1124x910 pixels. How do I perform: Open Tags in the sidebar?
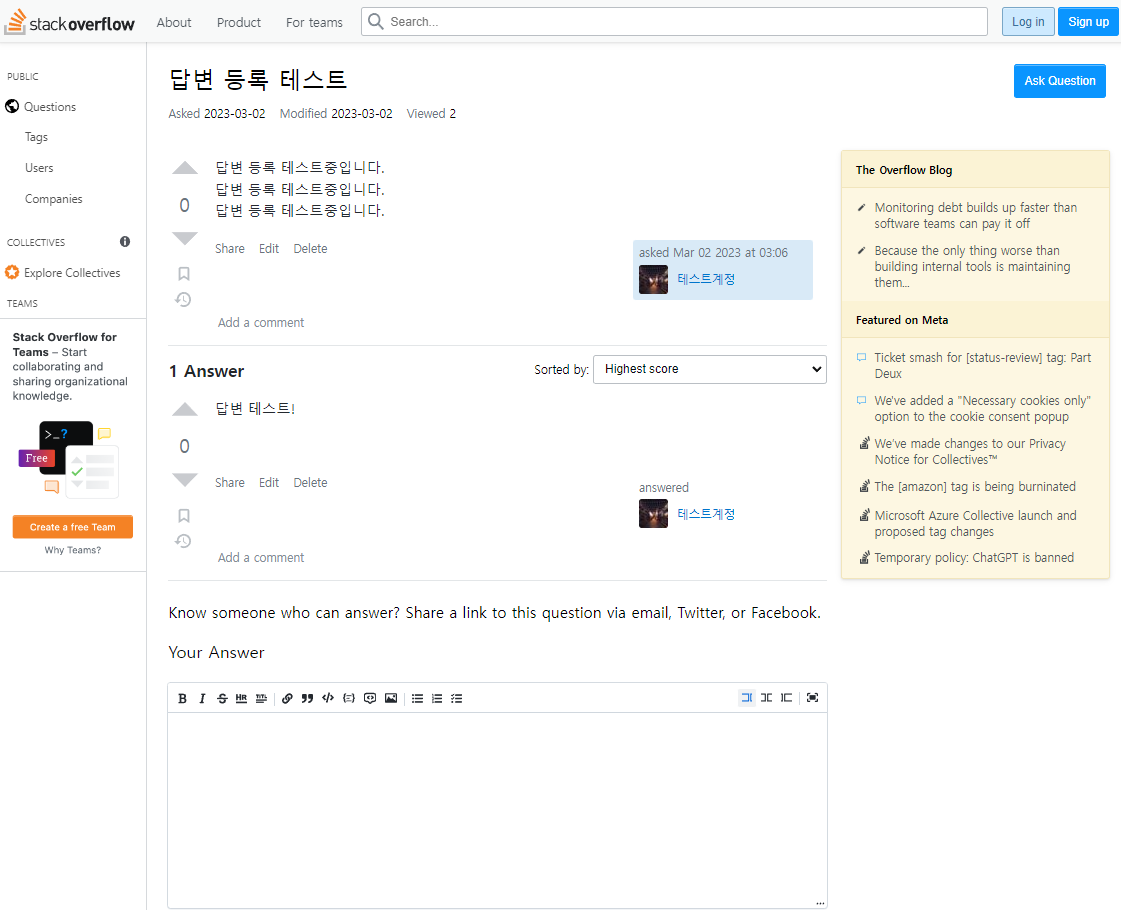(x=37, y=137)
